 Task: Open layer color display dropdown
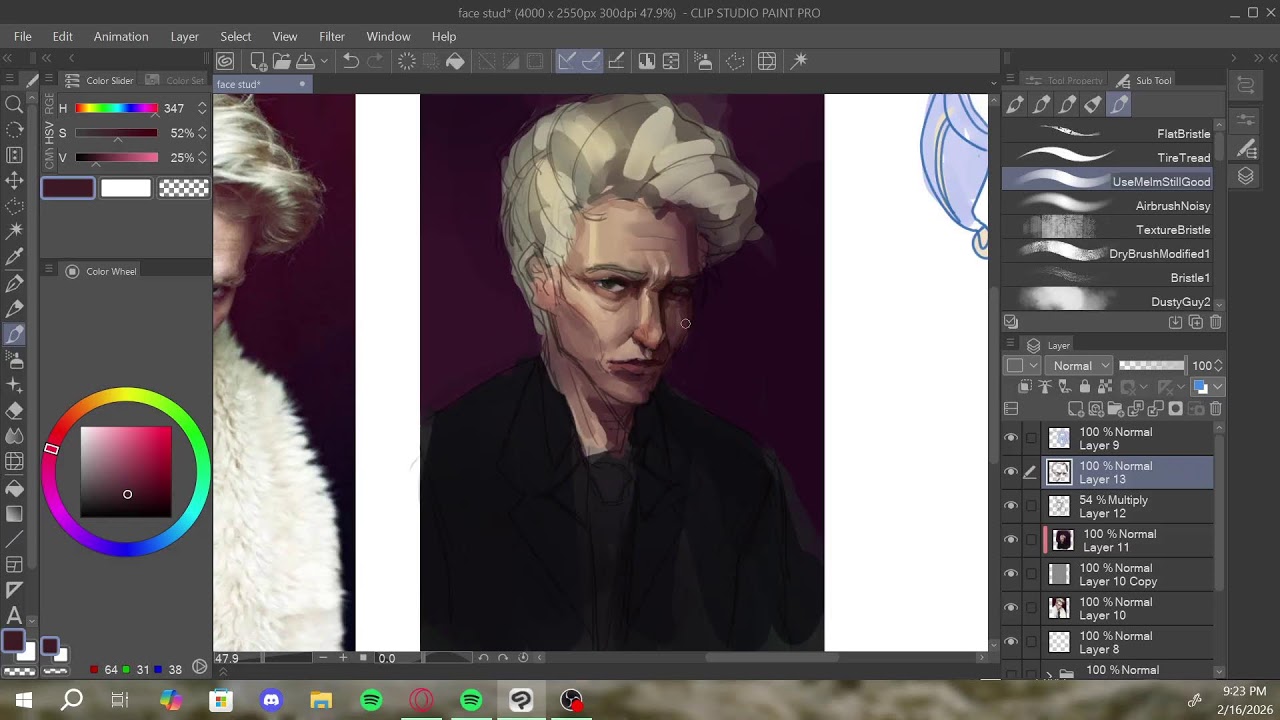[1217, 387]
